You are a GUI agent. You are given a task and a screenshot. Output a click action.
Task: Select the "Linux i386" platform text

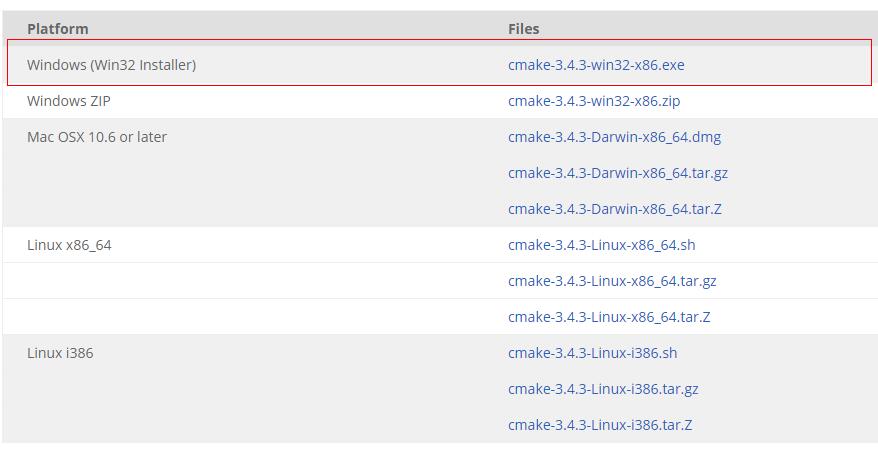point(60,353)
